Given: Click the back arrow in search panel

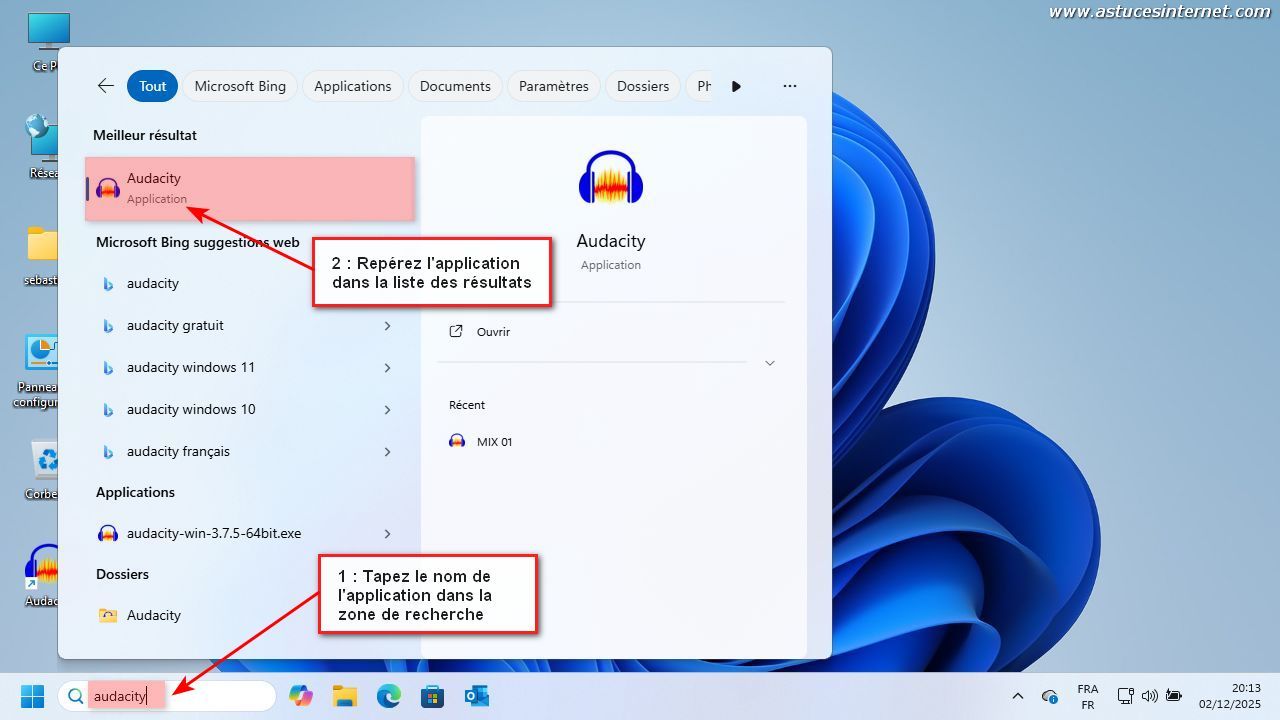Looking at the screenshot, I should (x=105, y=86).
